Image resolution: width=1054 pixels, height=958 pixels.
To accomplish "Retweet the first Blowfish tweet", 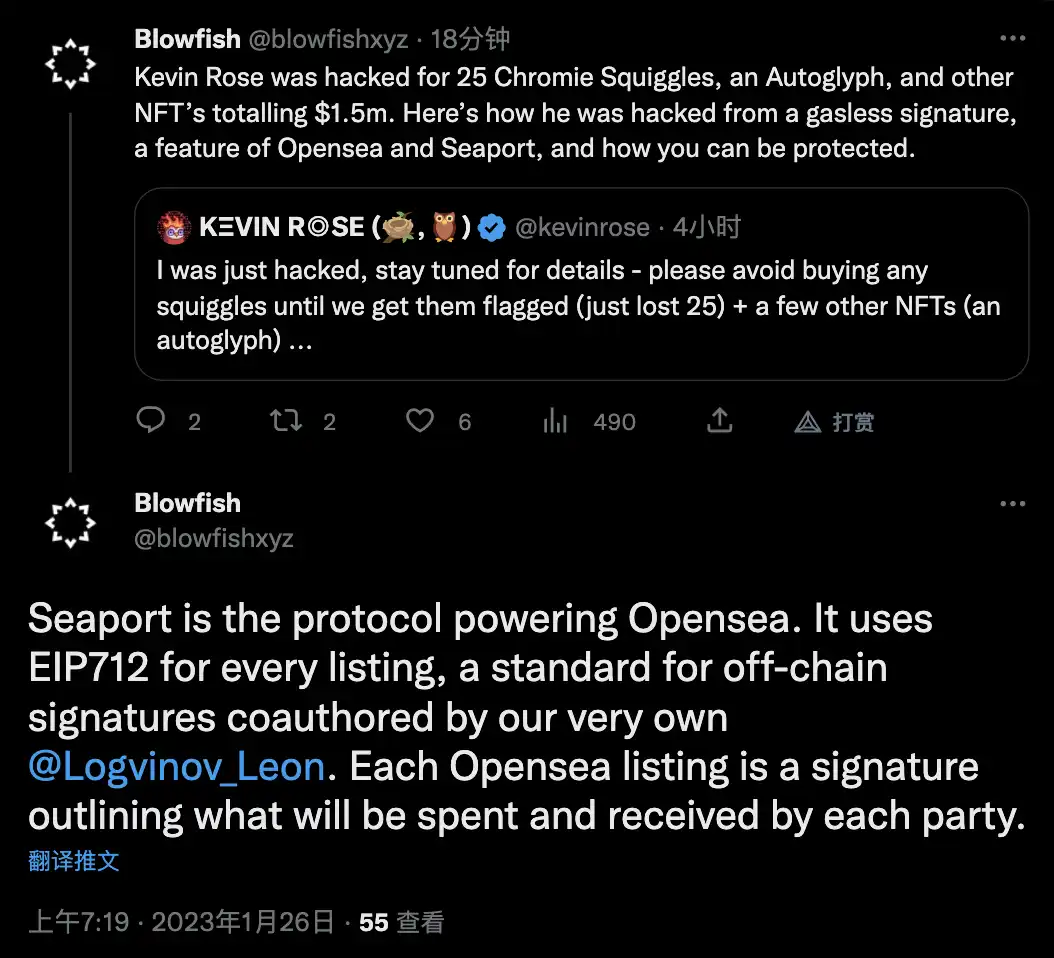I will [x=286, y=421].
